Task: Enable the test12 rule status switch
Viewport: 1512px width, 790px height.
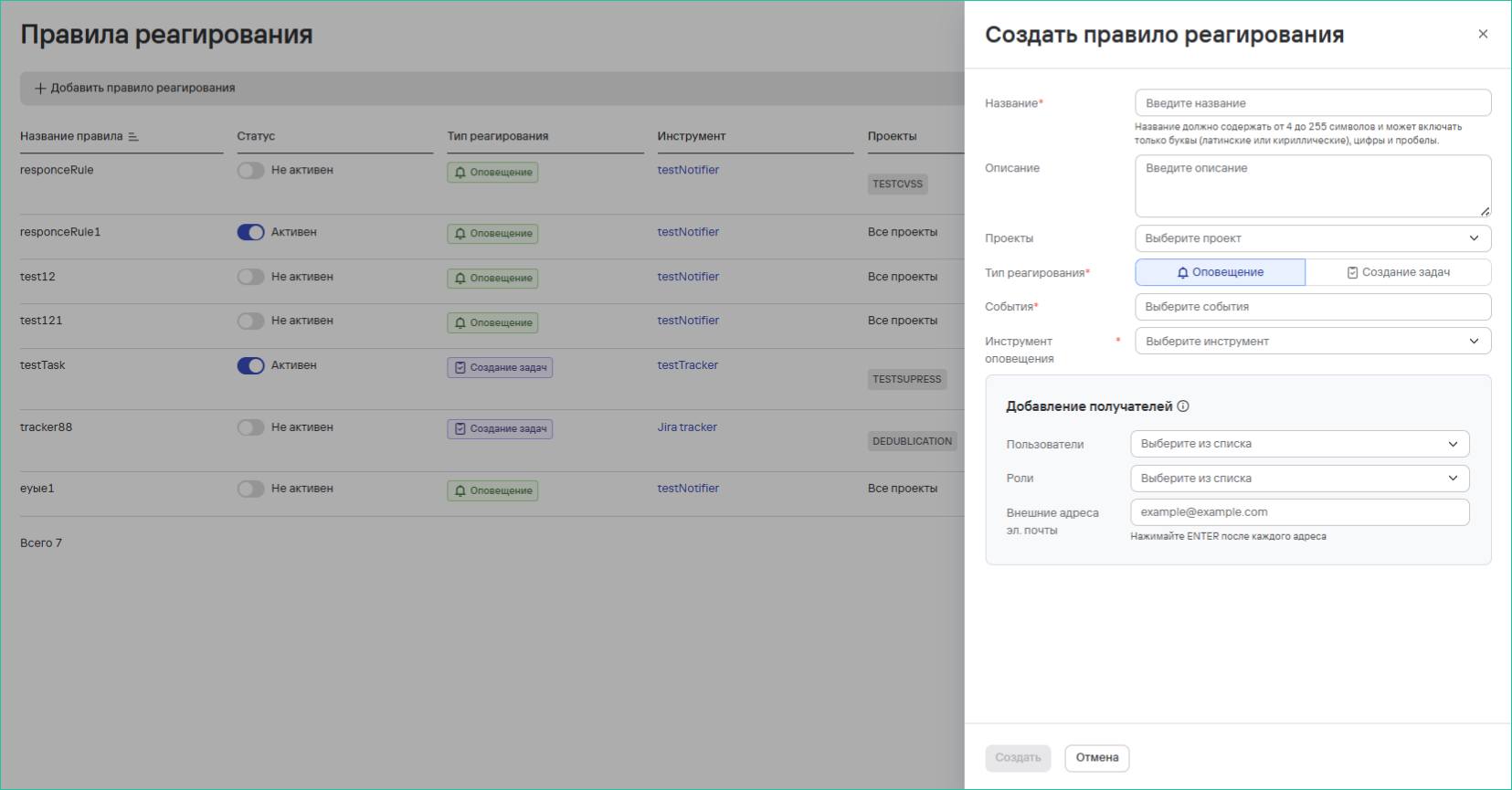Action: tap(250, 277)
